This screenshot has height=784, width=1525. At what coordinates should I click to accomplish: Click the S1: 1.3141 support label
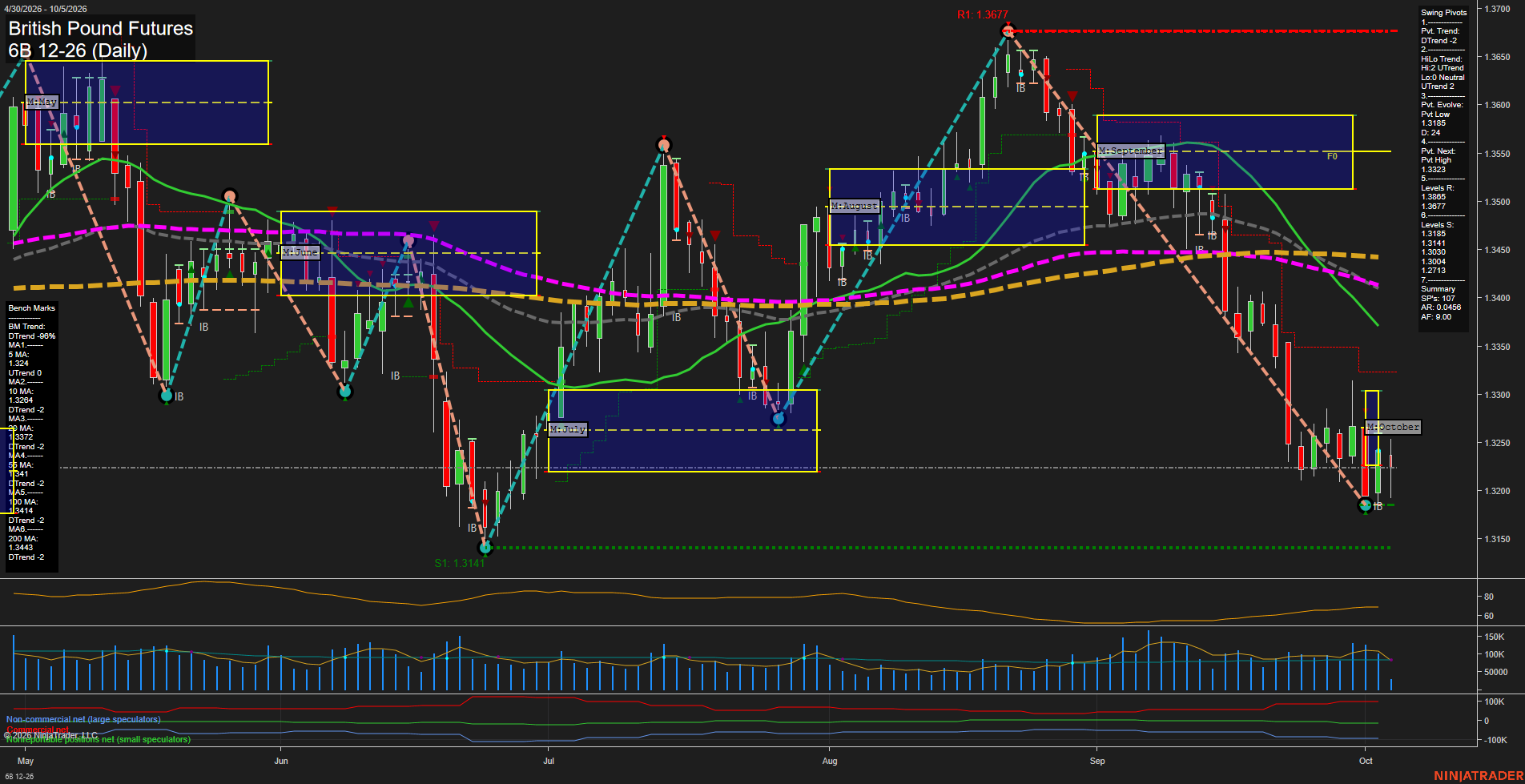[460, 563]
